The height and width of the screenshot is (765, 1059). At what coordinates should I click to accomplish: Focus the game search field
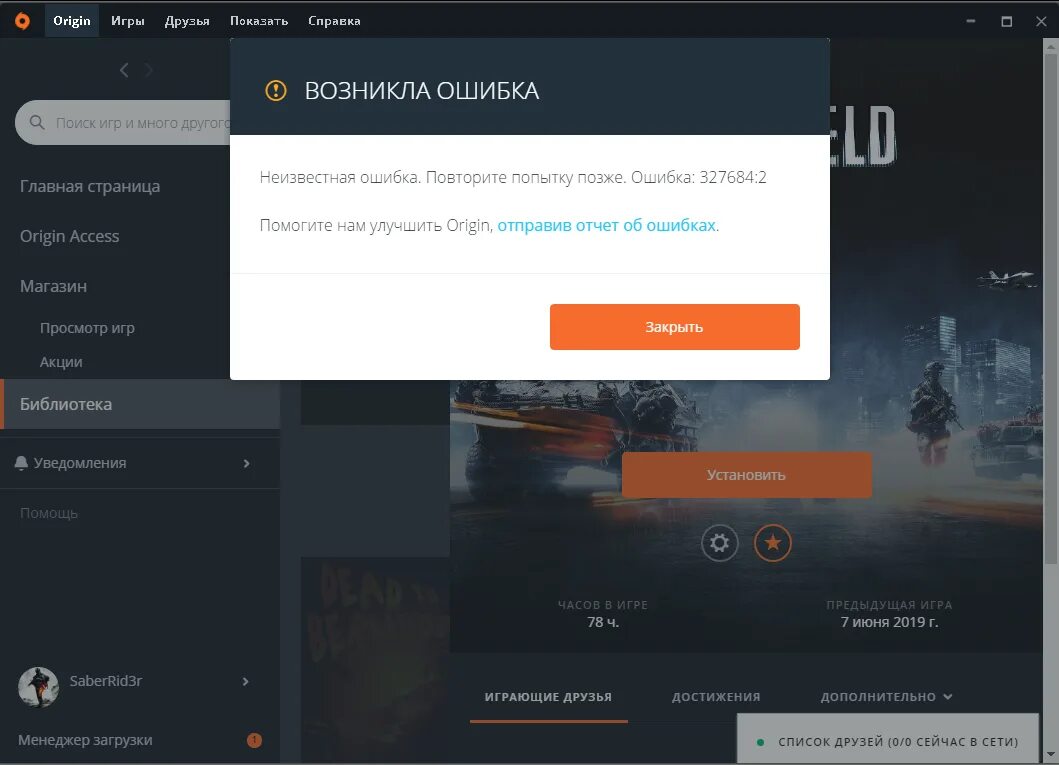[123, 122]
